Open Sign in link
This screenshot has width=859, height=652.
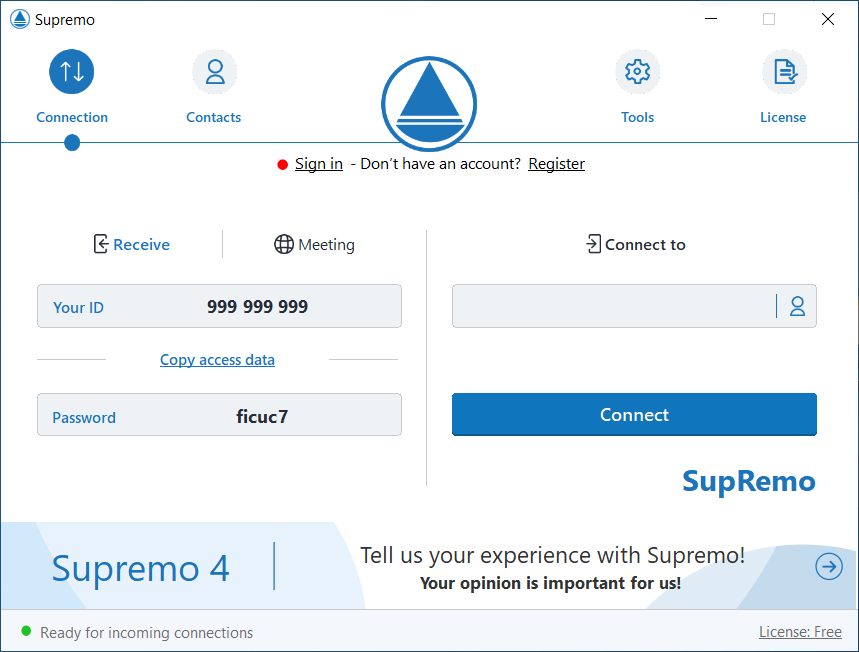(x=318, y=163)
